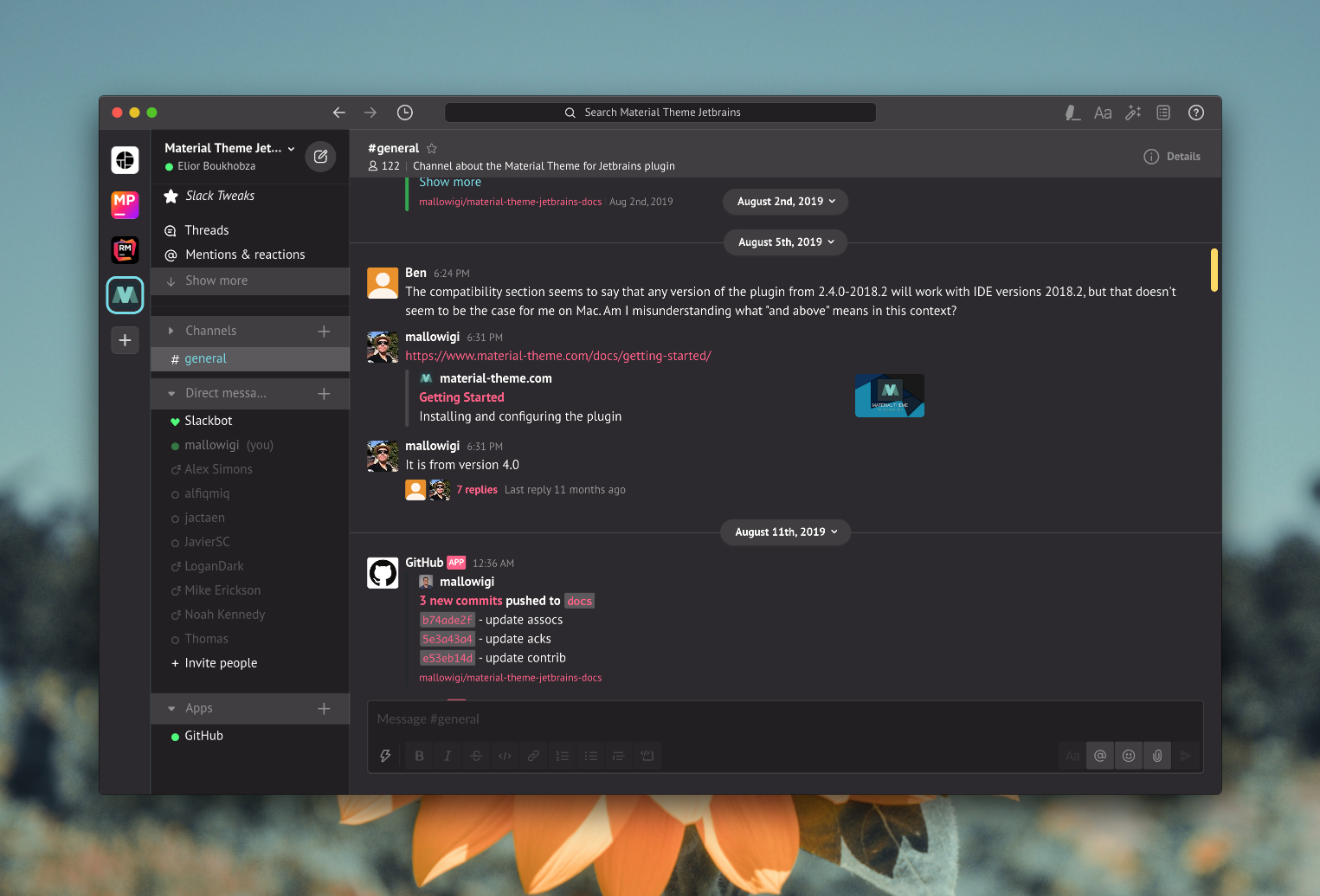The width and height of the screenshot is (1320, 896).
Task: Open Getting Started preview title
Action: [461, 397]
